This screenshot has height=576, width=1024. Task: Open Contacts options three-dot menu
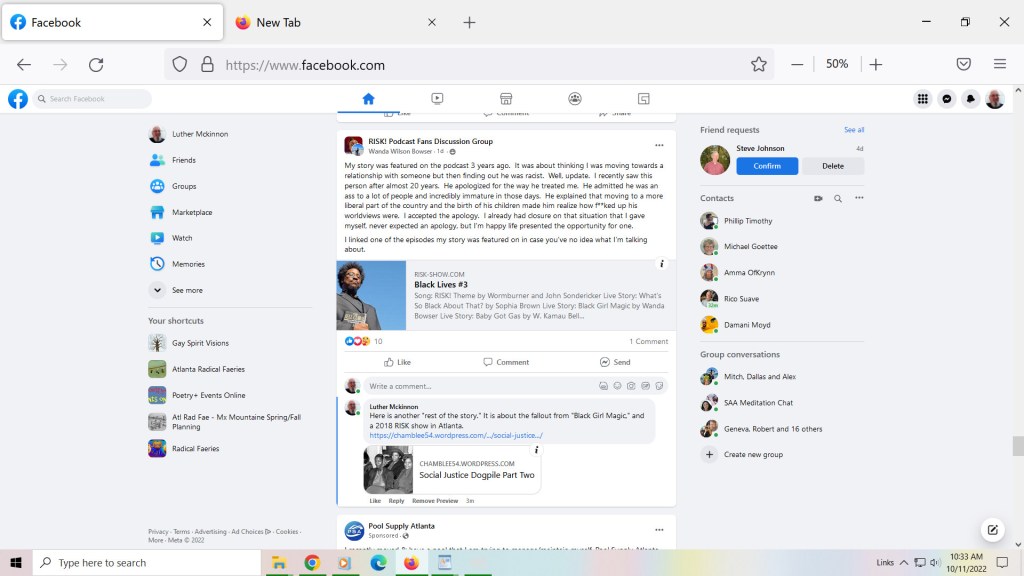point(858,198)
